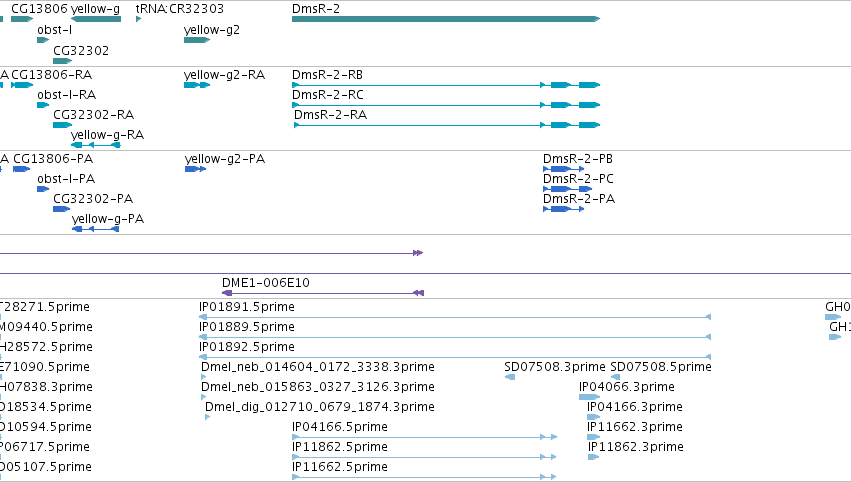Image resolution: width=851 pixels, height=482 pixels.
Task: Click the obst-I-RA transcript label
Action: coord(67,95)
